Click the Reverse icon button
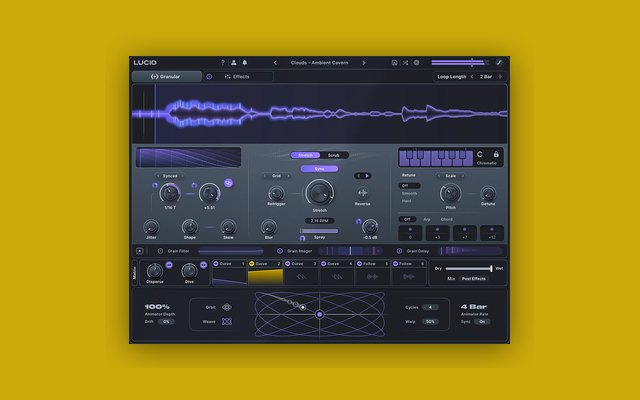Screen dimensions: 640x400 pyautogui.click(x=362, y=193)
